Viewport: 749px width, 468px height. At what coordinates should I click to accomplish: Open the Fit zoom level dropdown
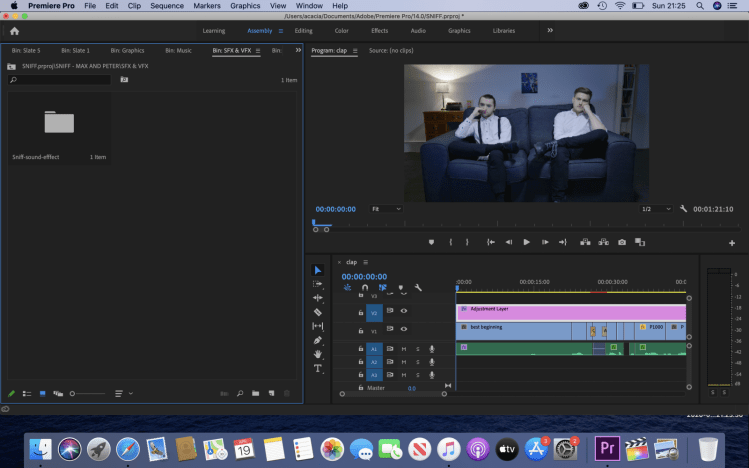[x=386, y=209]
